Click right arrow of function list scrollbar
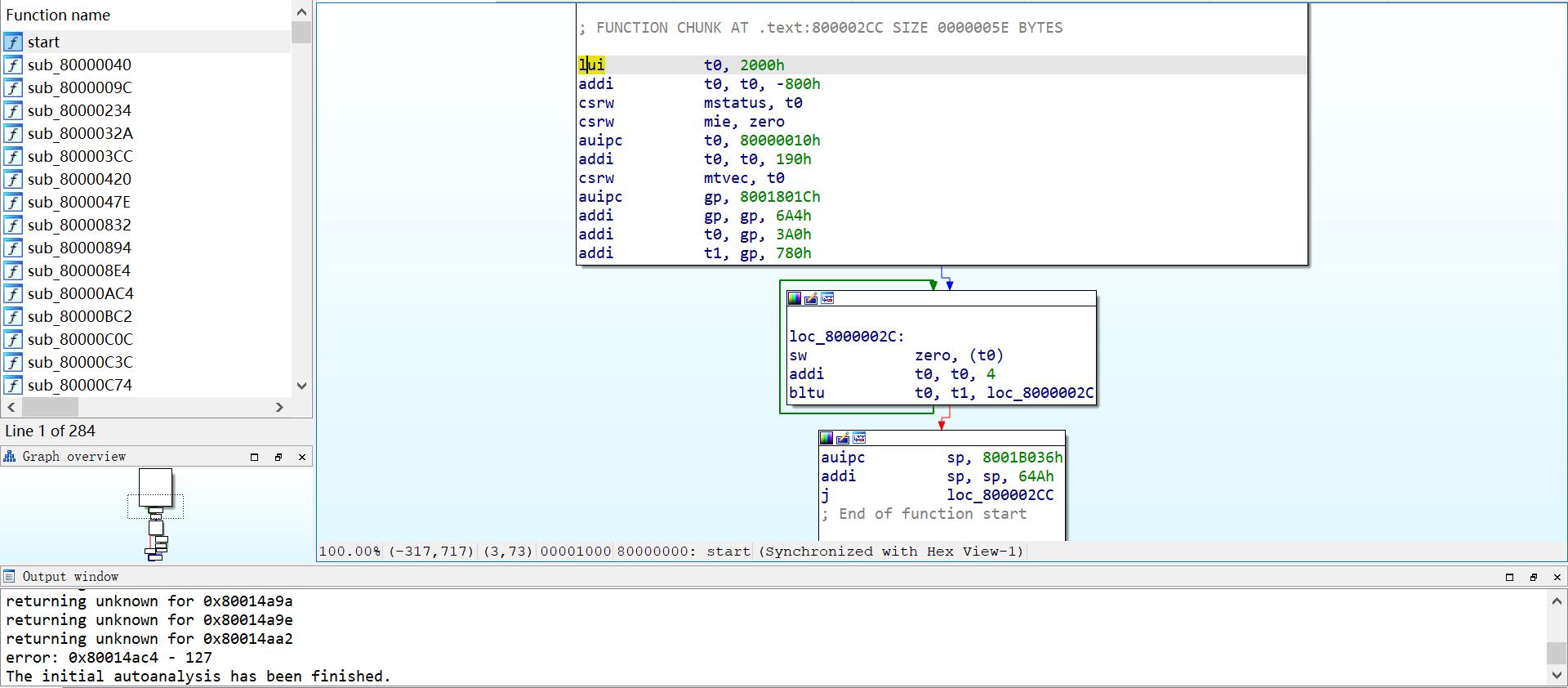 pyautogui.click(x=279, y=407)
